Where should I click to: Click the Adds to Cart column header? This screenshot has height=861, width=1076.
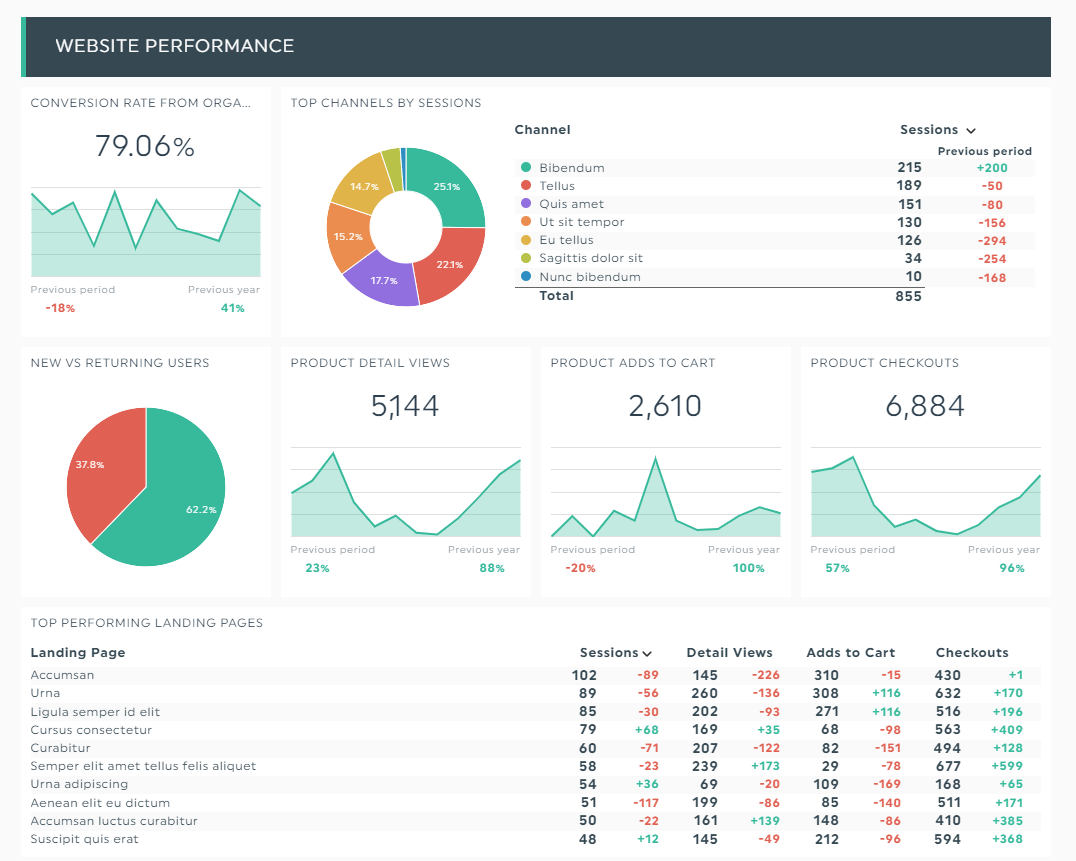pos(850,652)
